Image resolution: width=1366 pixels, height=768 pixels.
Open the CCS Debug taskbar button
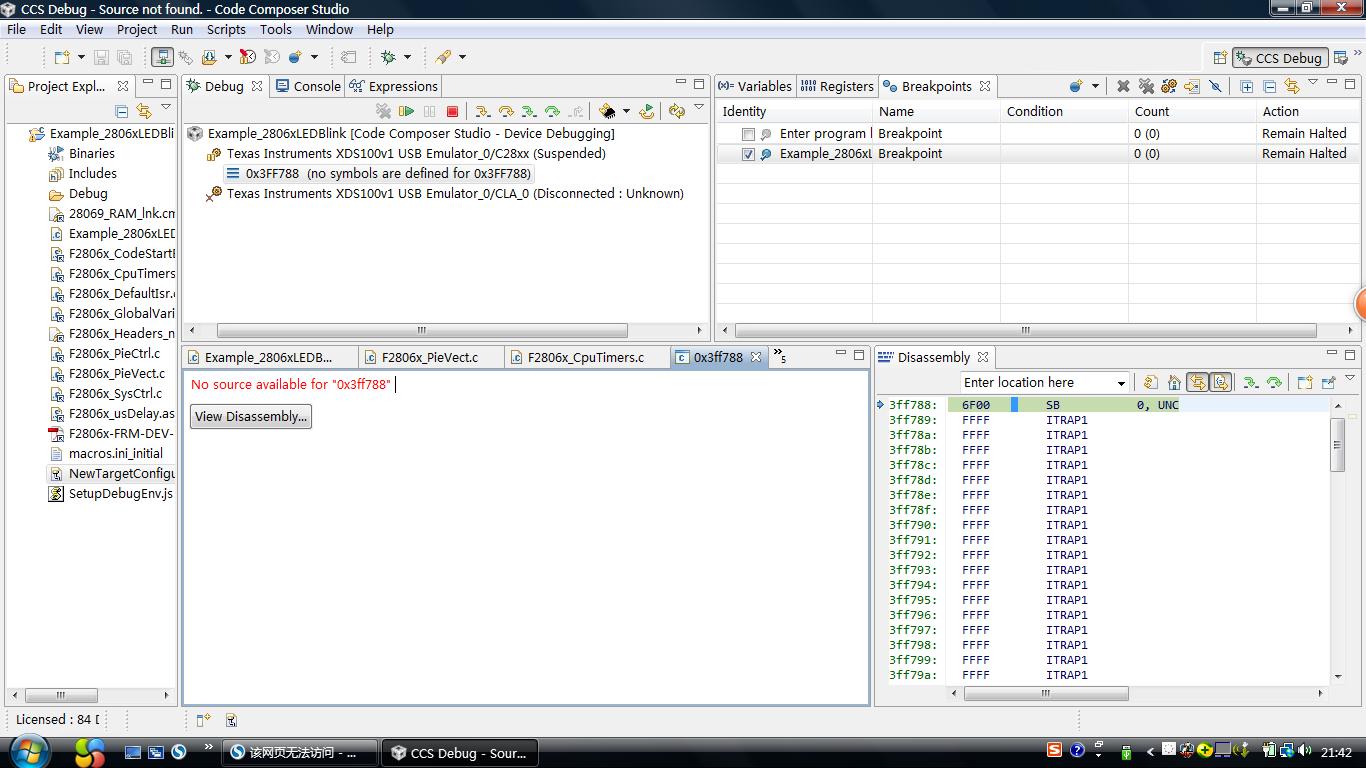point(461,753)
